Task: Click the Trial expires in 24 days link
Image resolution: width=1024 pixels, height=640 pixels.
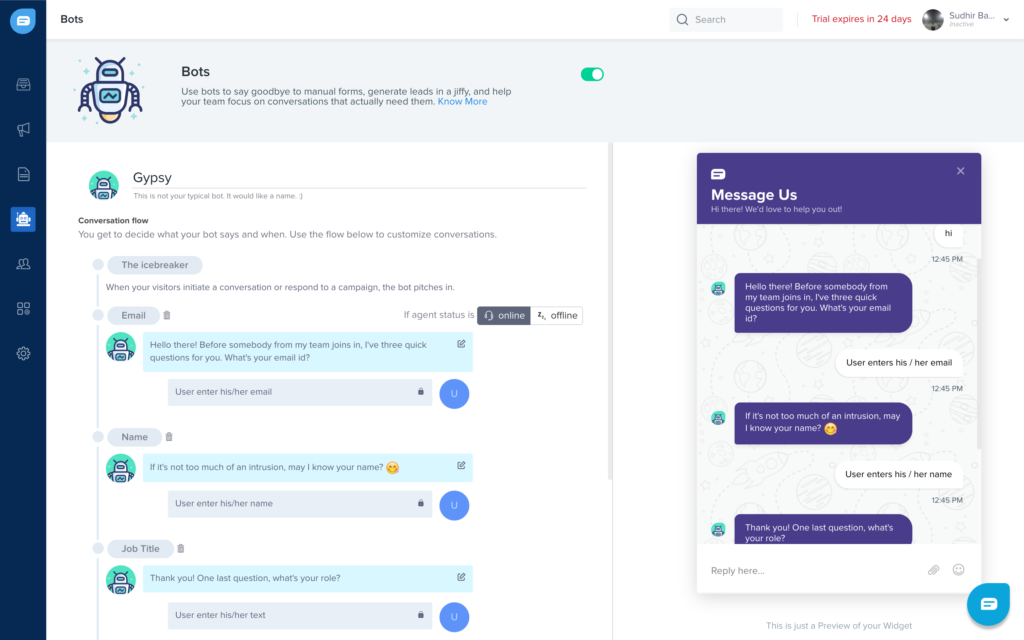Action: coord(861,18)
